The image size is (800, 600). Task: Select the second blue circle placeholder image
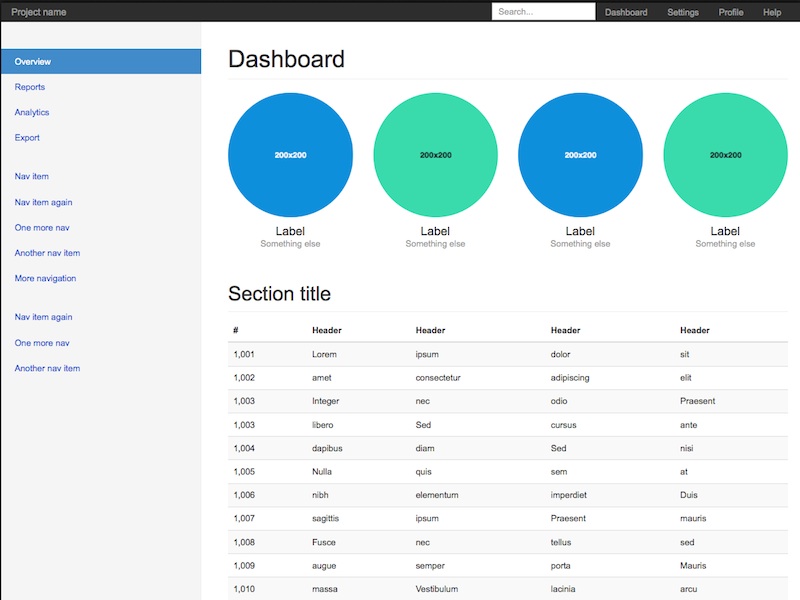580,155
